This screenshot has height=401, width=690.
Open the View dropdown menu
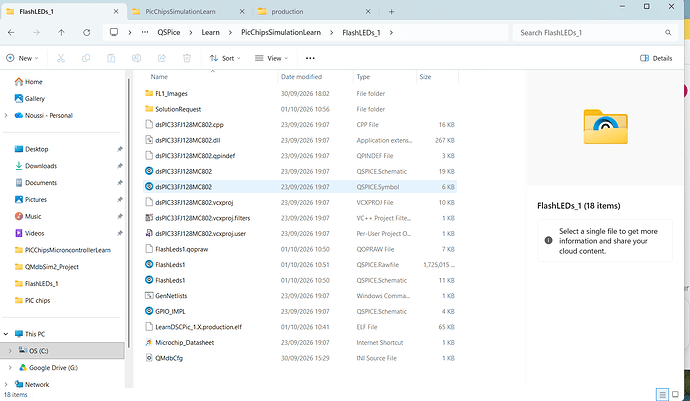272,58
